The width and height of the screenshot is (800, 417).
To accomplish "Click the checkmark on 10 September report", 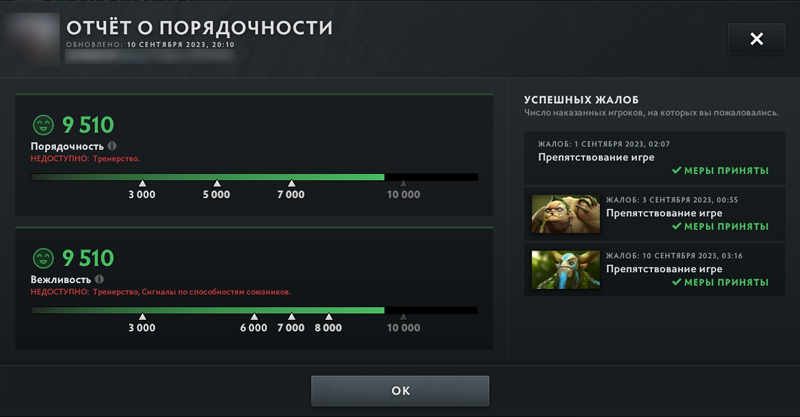I will point(677,282).
